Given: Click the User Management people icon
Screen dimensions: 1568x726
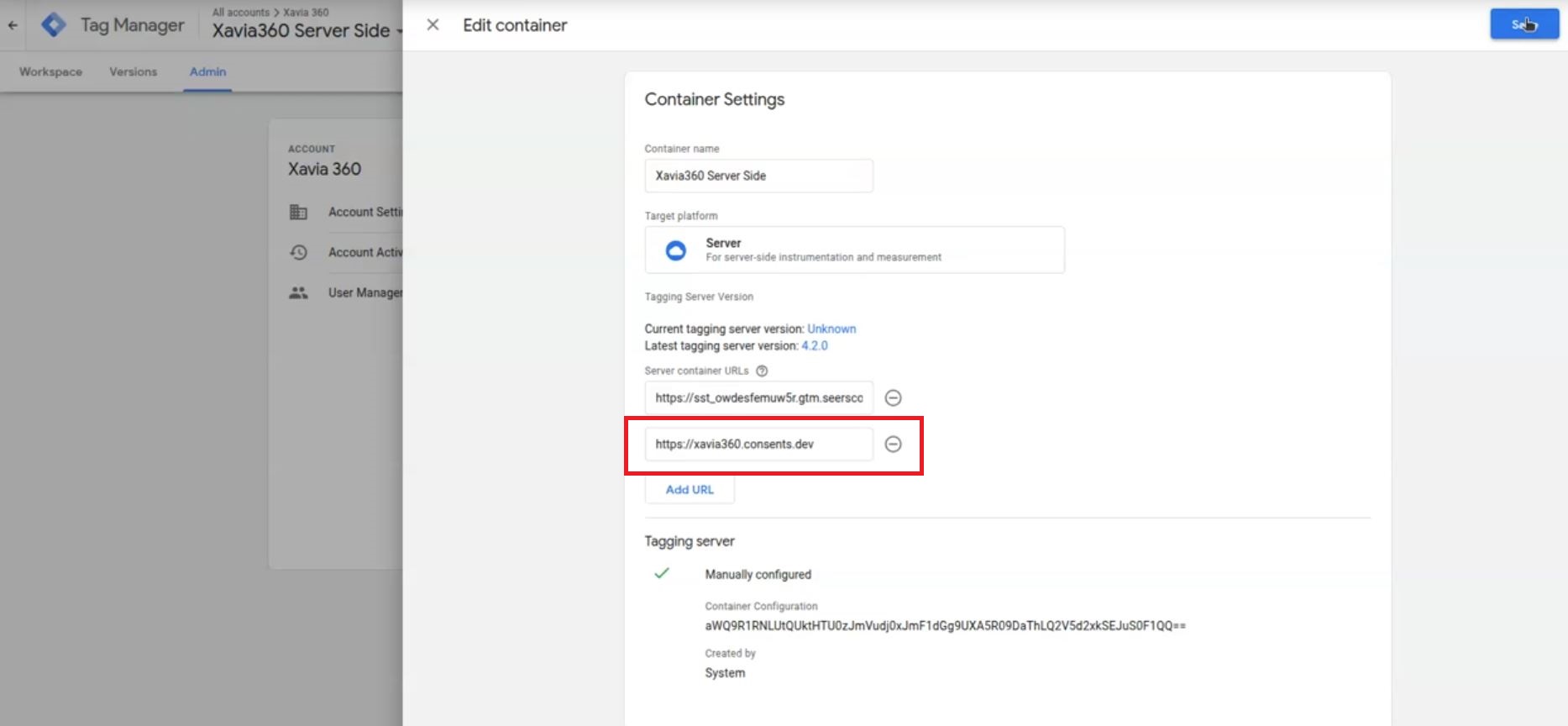Looking at the screenshot, I should (298, 292).
